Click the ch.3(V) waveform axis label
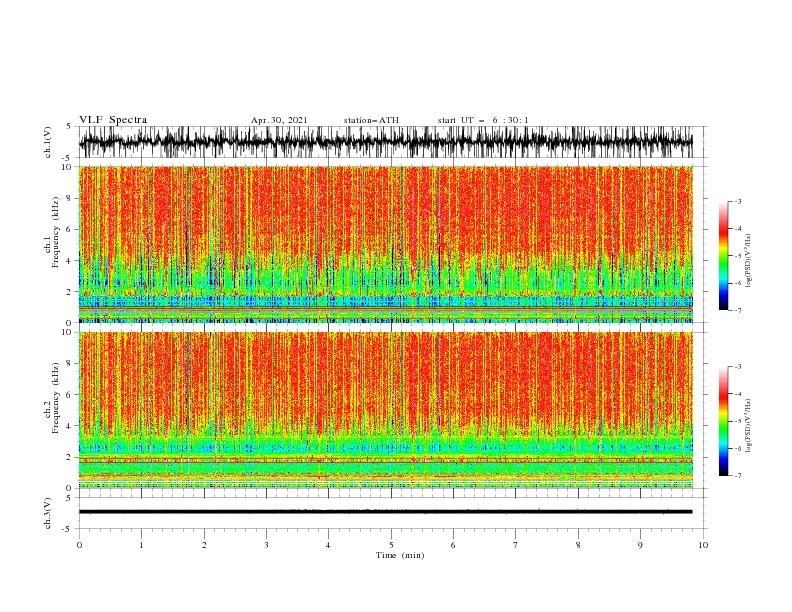The image size is (792, 612). click(48, 513)
